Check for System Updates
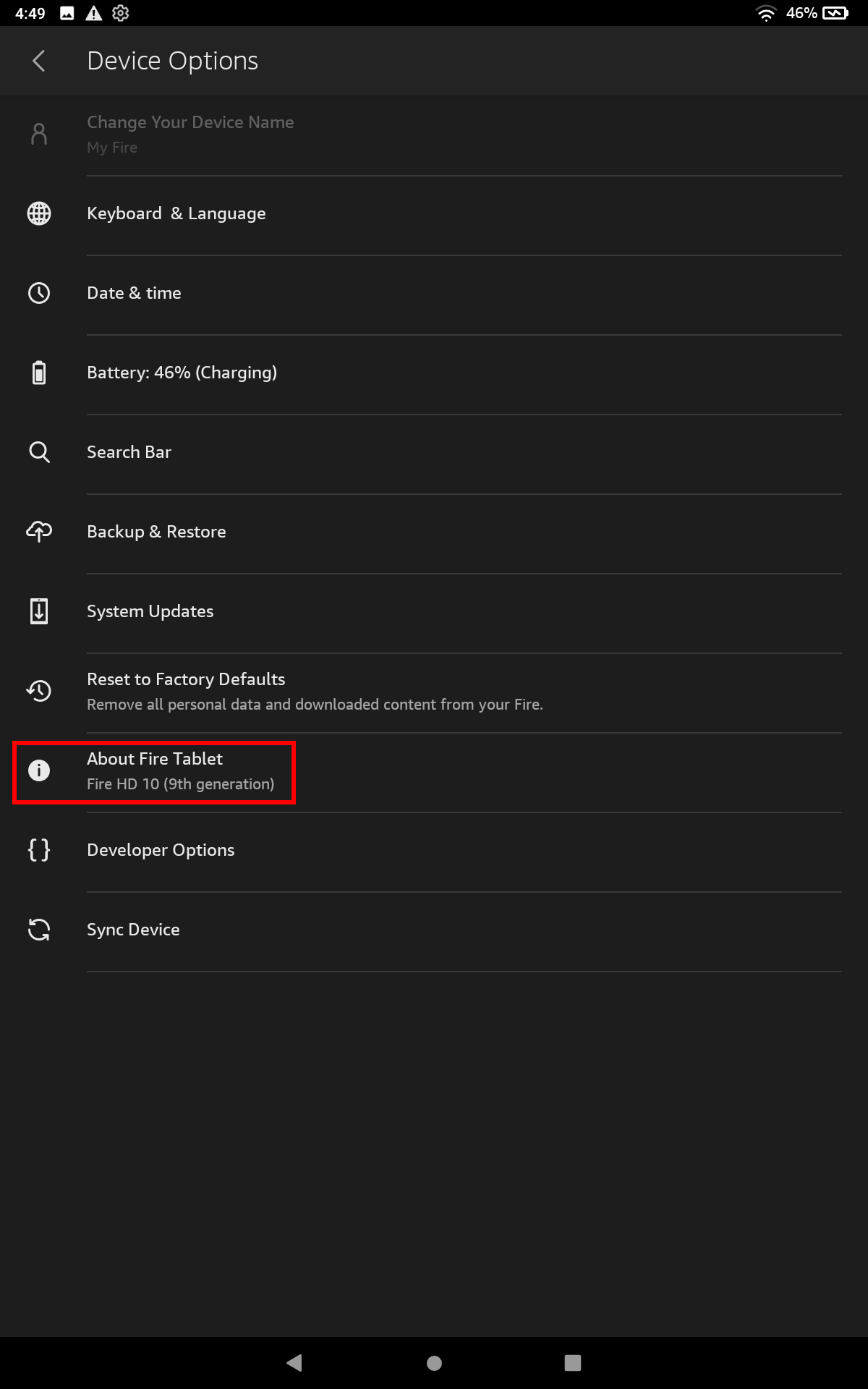This screenshot has height=1389, width=868. [434, 613]
